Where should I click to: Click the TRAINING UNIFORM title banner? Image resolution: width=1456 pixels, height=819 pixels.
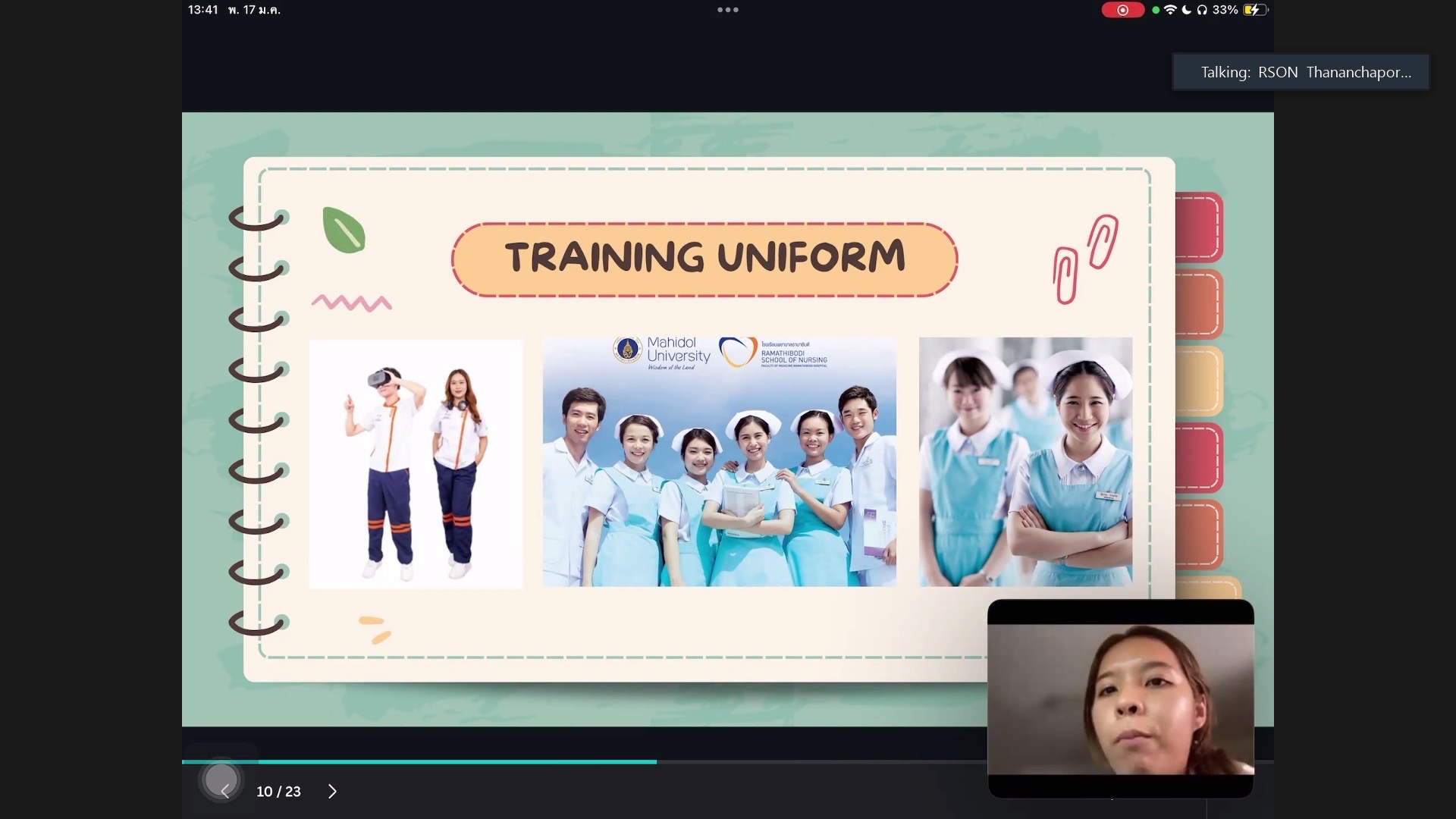[704, 259]
